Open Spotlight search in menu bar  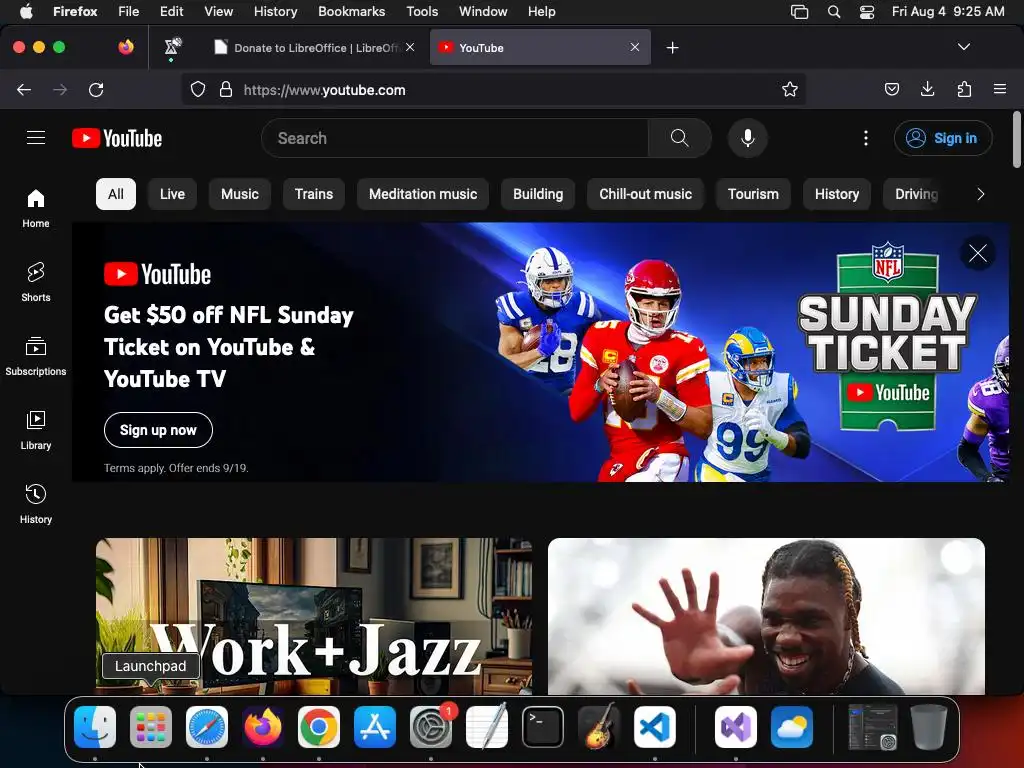click(834, 11)
